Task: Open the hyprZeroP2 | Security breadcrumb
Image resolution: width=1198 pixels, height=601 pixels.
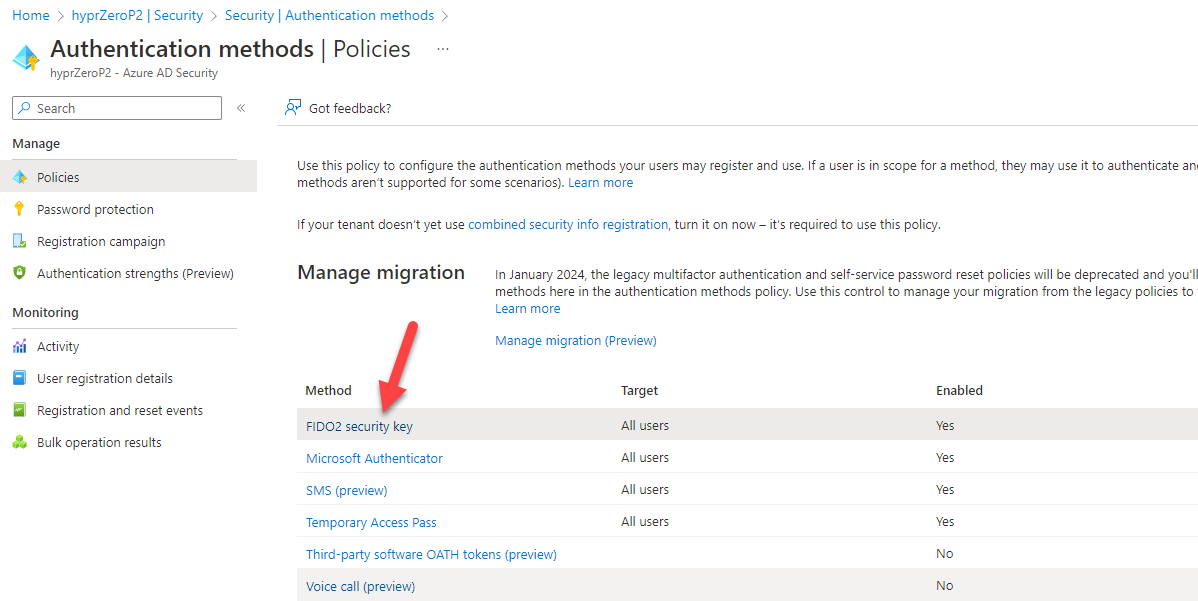Action: coord(137,15)
